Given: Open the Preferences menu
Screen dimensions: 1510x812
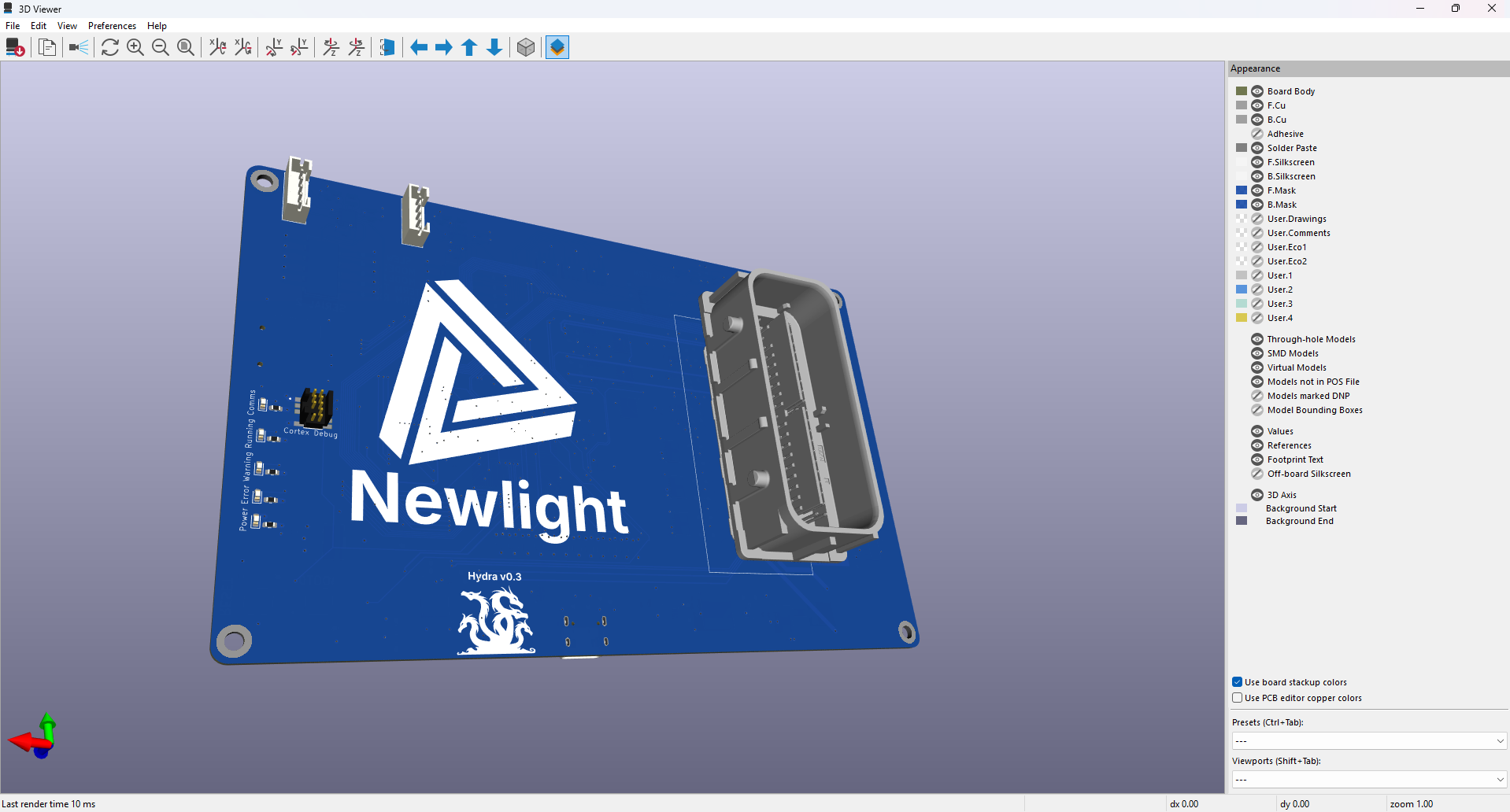Looking at the screenshot, I should pos(112,26).
